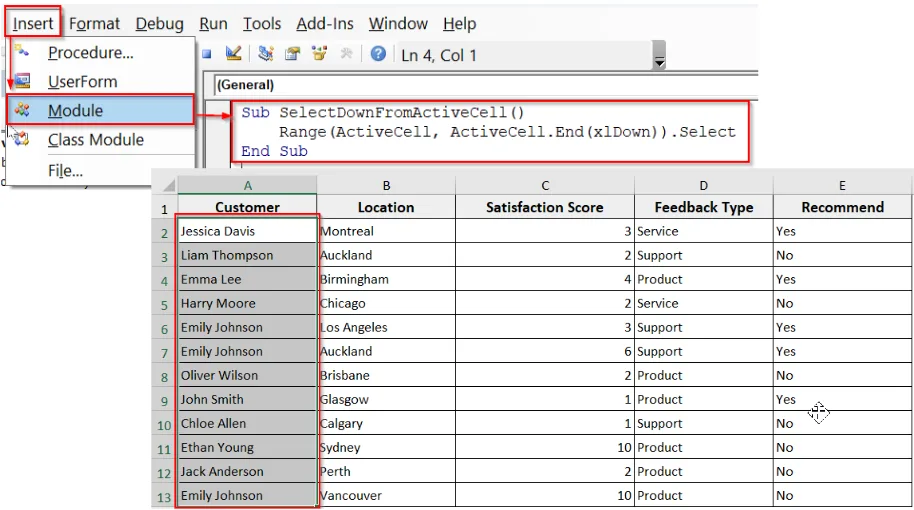Open the Help menu
Screen dimensions: 914x510
click(x=459, y=23)
